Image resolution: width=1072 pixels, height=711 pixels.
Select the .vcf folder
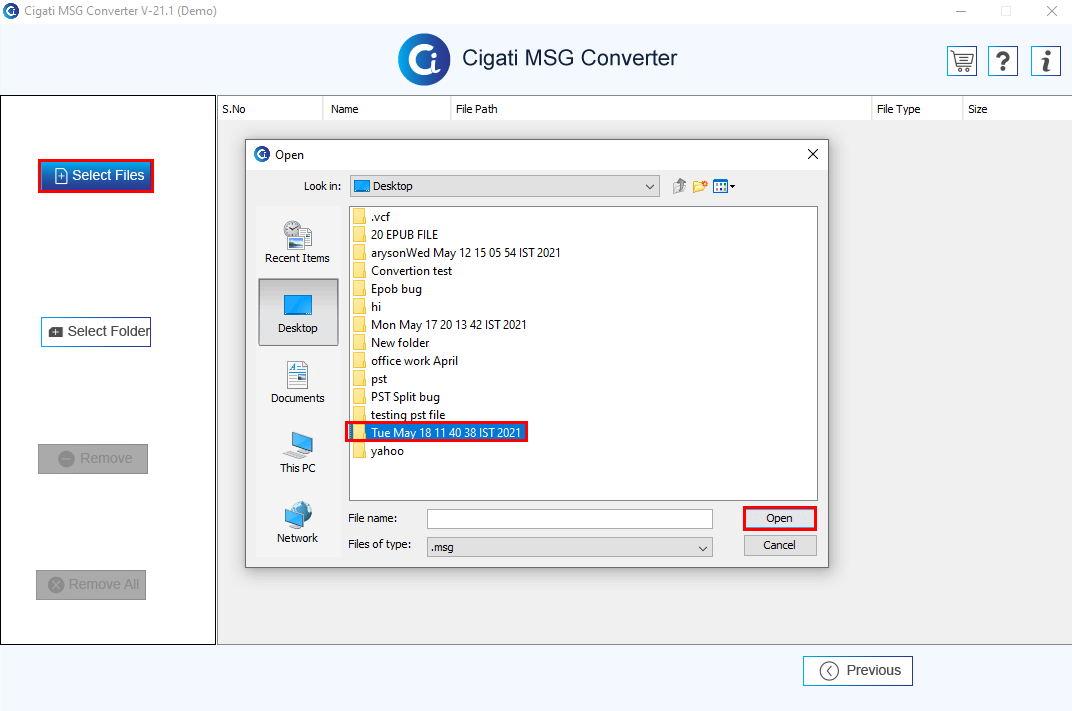point(372,217)
